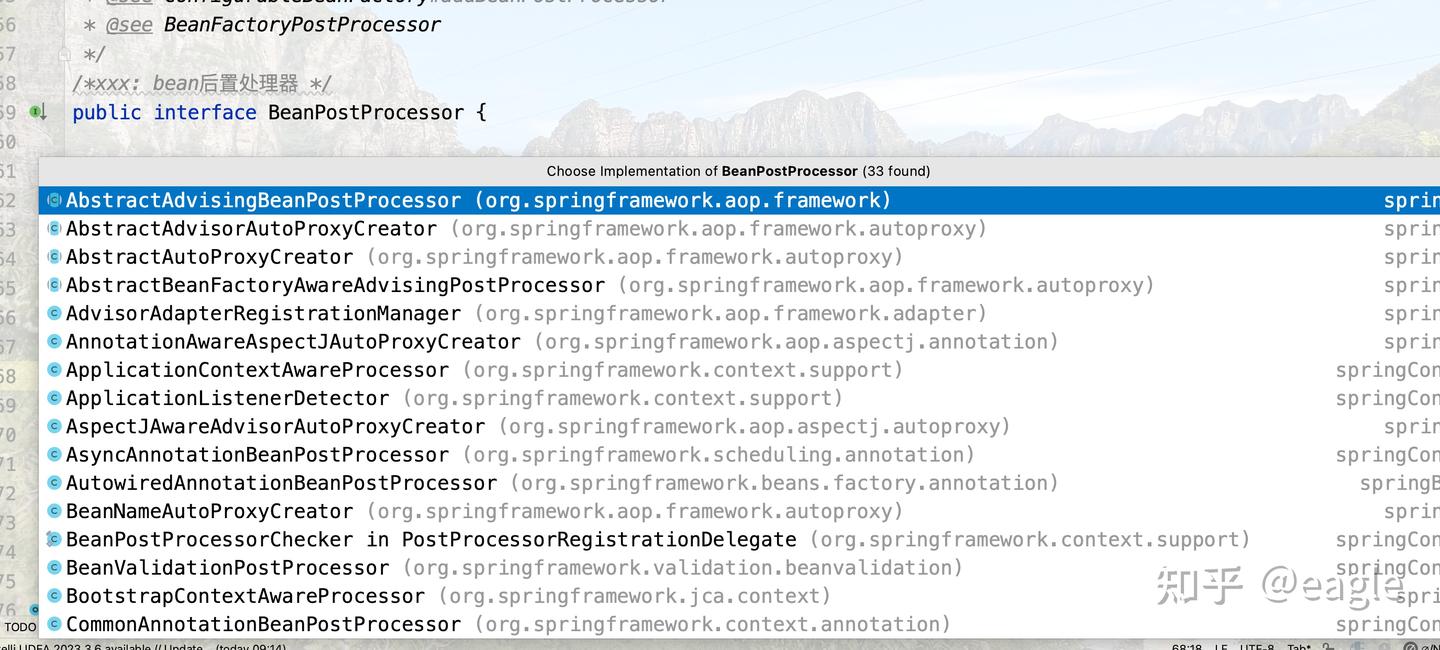Click UTF-8 encoding in status bar
Screen dimensions: 1440x650
[1258, 646]
